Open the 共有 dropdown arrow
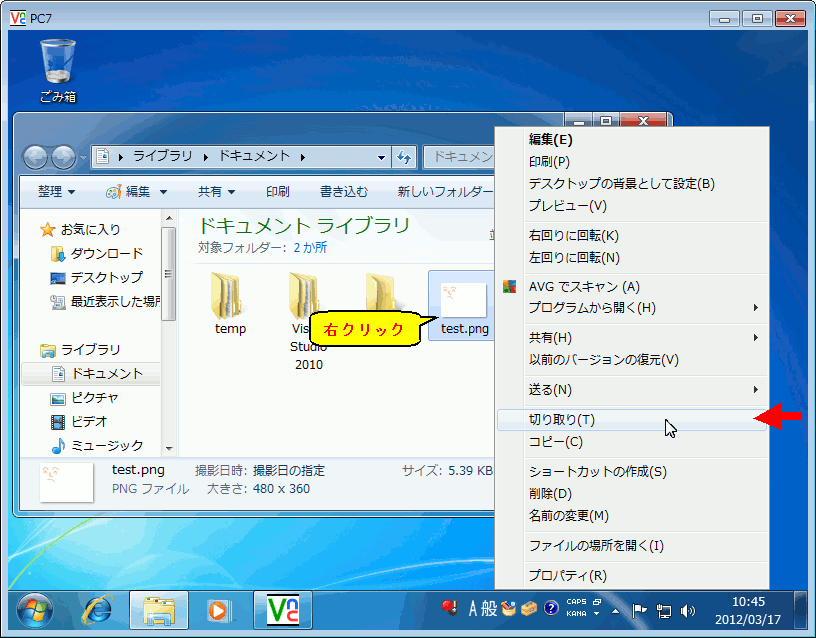816x638 pixels. click(x=230, y=191)
